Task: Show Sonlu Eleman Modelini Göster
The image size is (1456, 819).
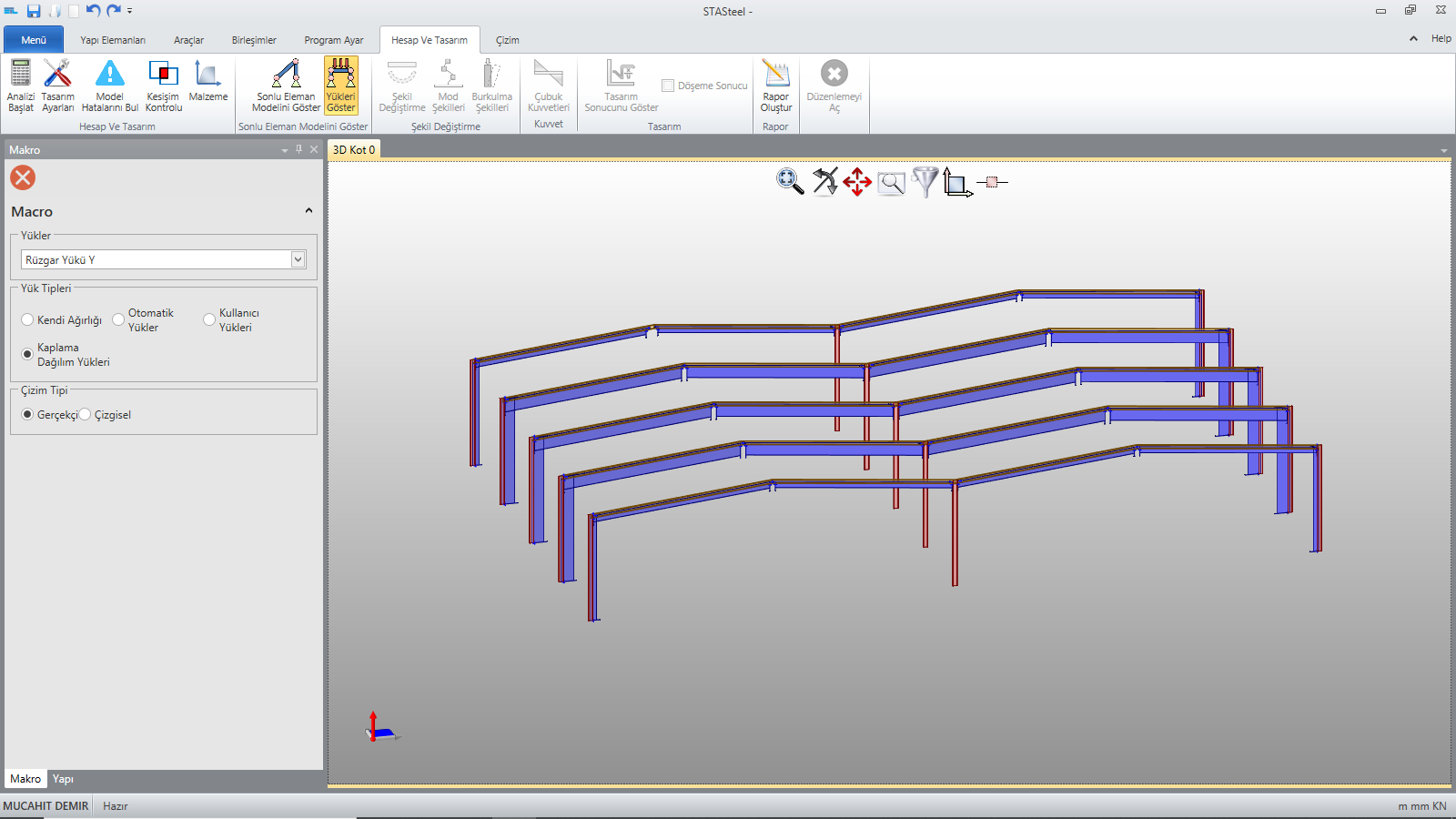Action: click(x=286, y=75)
